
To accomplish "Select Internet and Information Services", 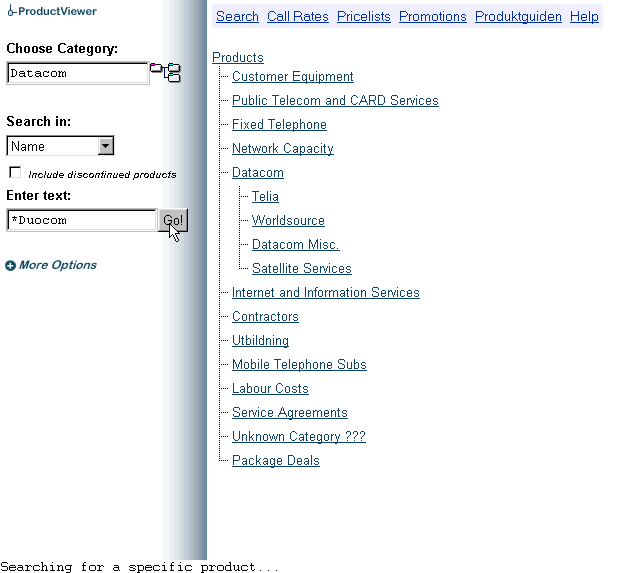I will [326, 293].
